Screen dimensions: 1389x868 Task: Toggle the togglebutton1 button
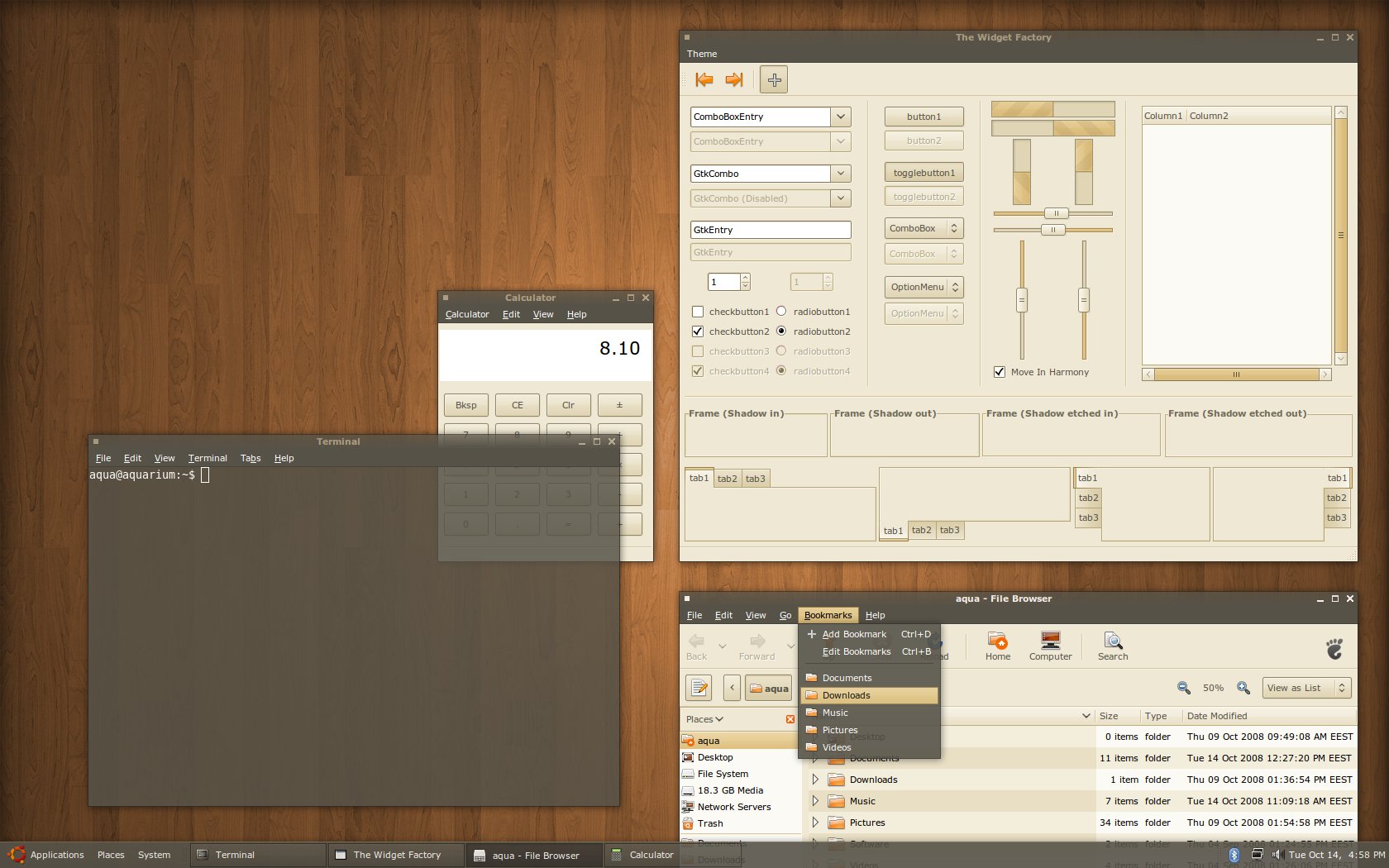coord(924,173)
